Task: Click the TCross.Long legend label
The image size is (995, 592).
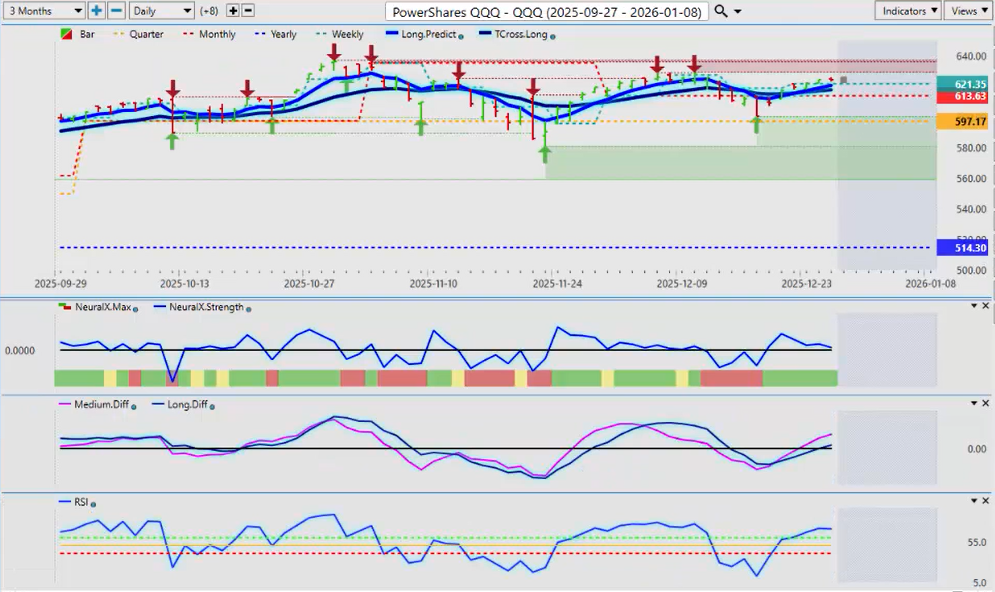Action: tap(519, 35)
